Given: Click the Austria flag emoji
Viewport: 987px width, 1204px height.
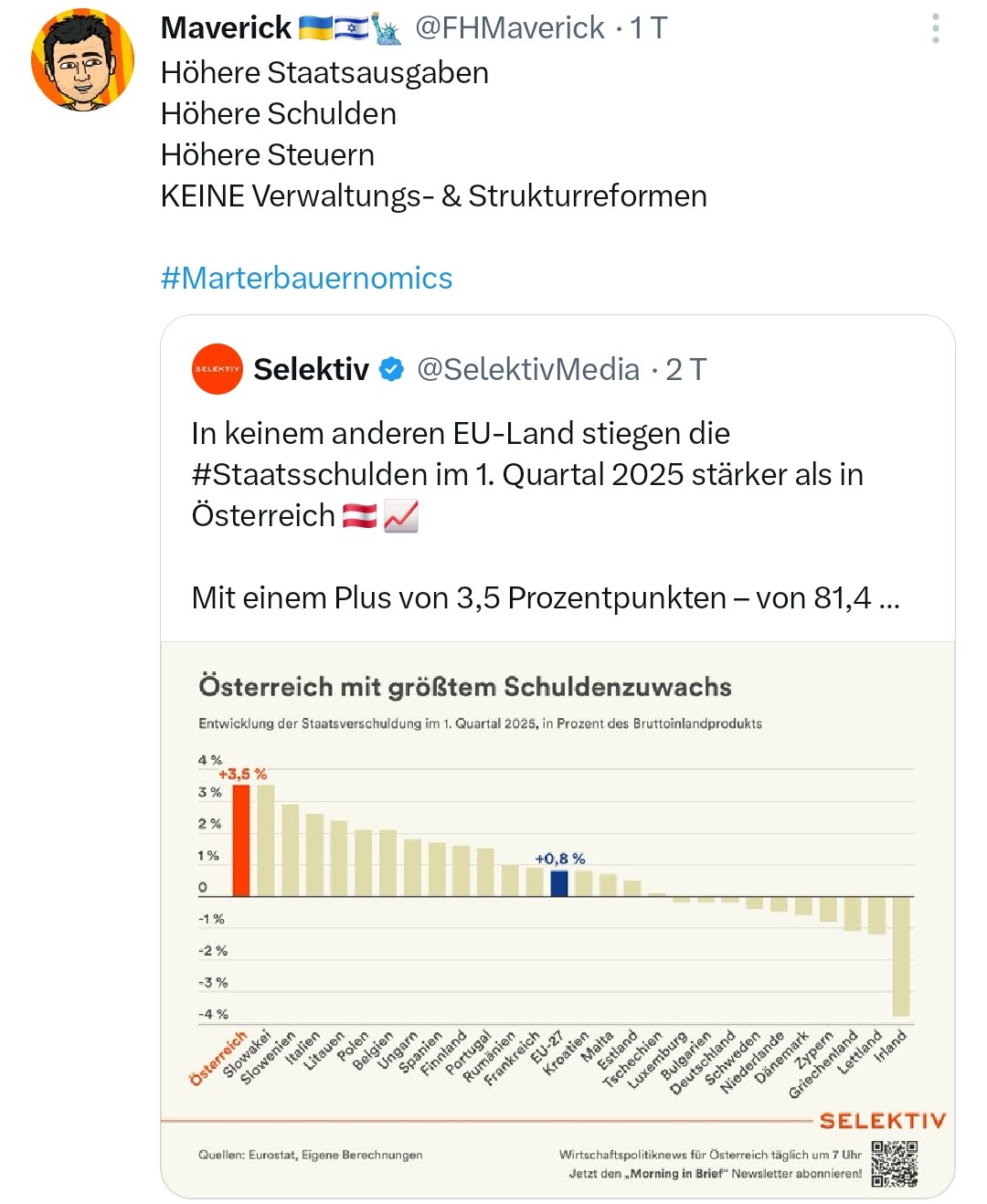Looking at the screenshot, I should (359, 516).
